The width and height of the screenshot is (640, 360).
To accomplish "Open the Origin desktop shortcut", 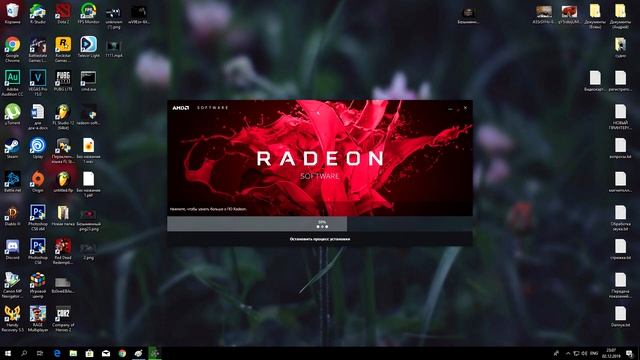I will coord(38,182).
